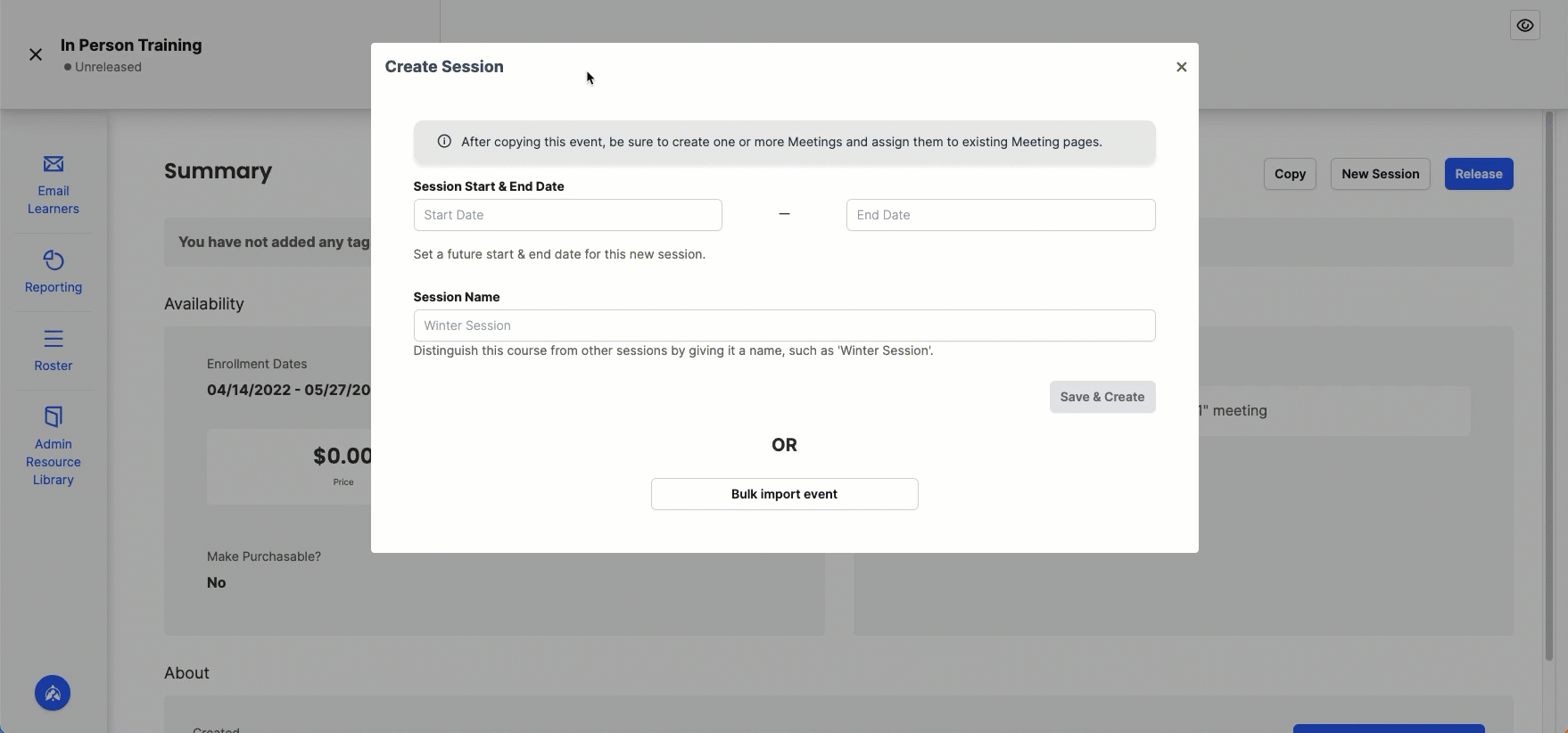The width and height of the screenshot is (1568, 733).
Task: Open the Roster list icon
Action: [54, 339]
